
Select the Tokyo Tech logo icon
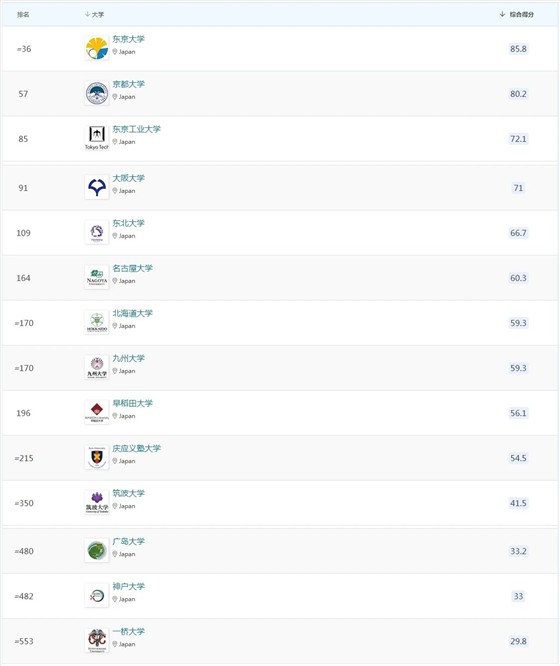(97, 138)
